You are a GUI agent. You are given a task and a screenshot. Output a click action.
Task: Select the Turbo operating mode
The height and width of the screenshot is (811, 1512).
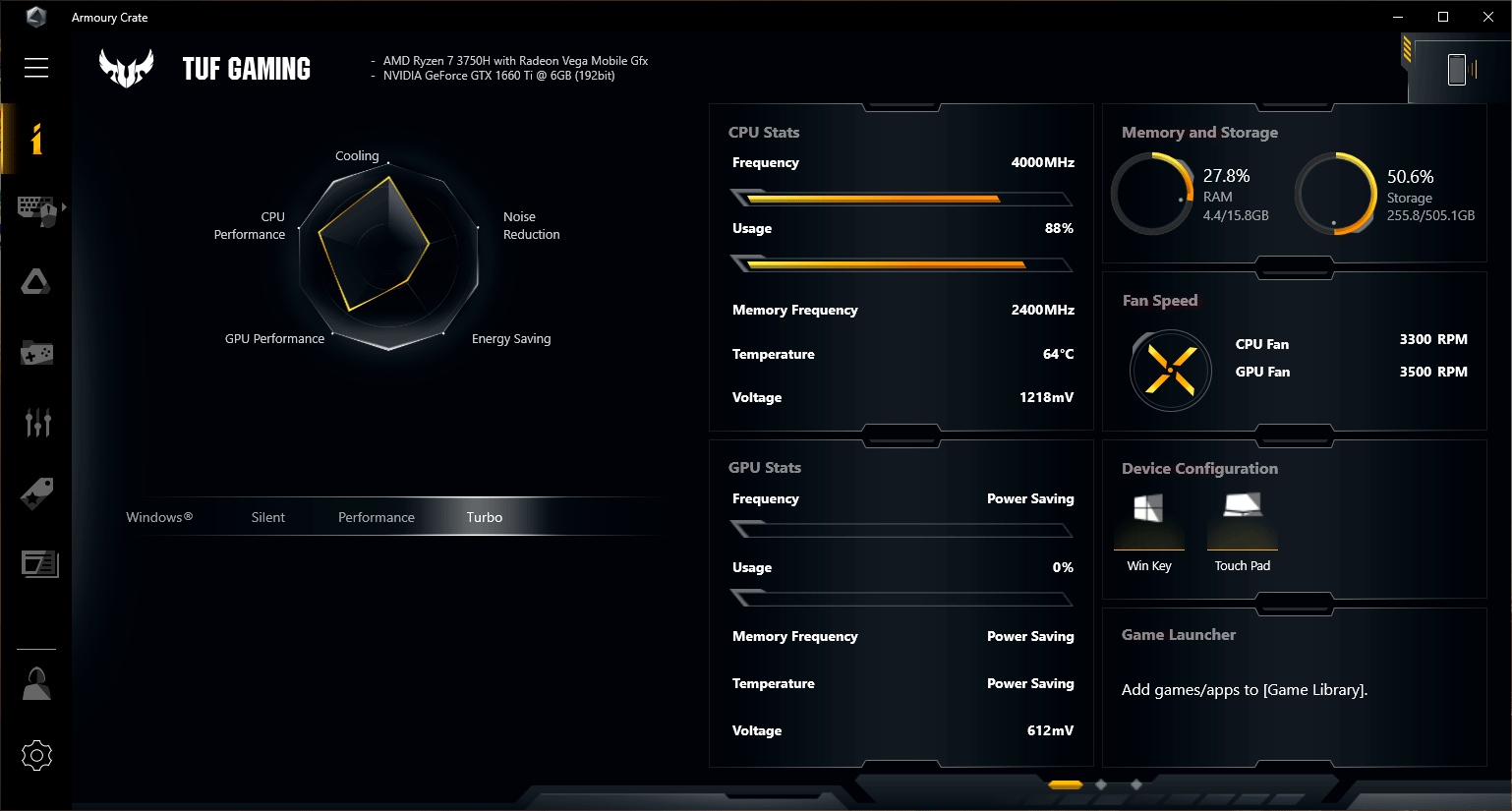tap(485, 517)
